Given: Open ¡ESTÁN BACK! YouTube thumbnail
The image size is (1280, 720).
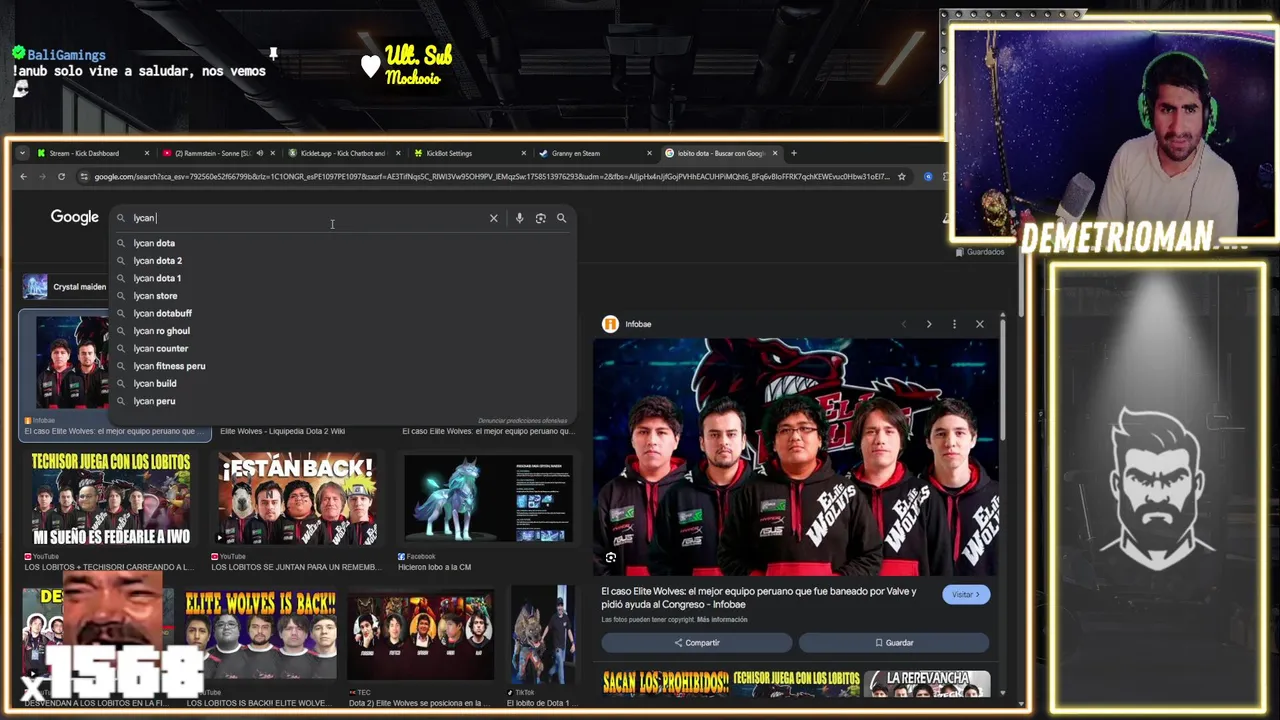Looking at the screenshot, I should 297,499.
